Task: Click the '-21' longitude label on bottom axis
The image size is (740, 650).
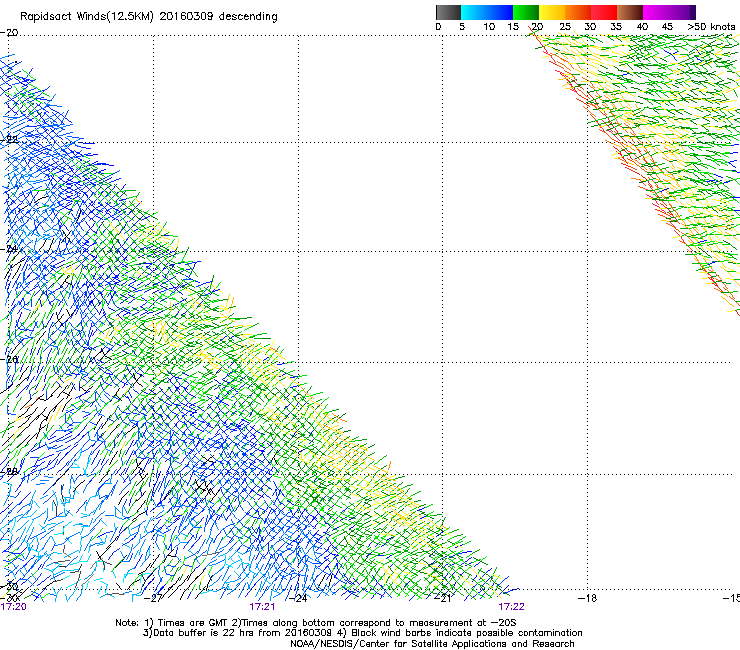Action: tap(443, 599)
